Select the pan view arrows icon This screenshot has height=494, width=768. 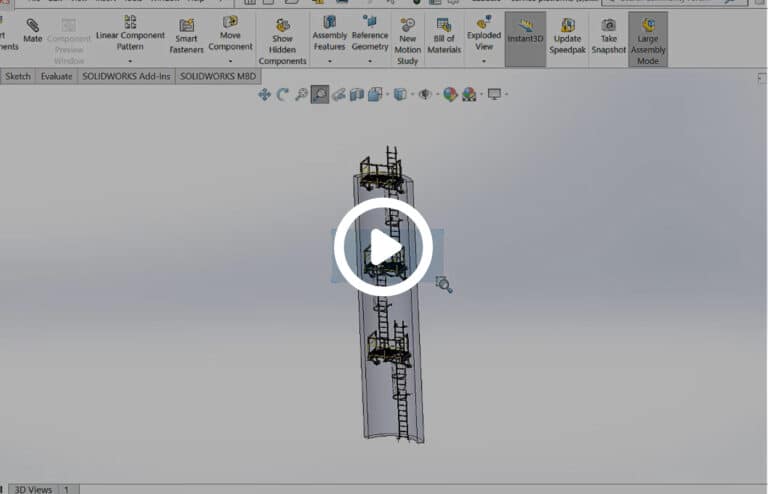(x=264, y=94)
